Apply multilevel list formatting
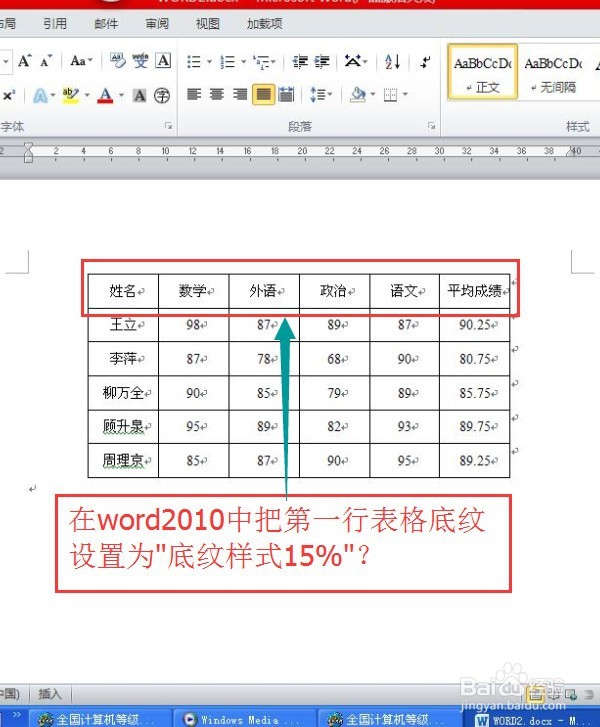 click(262, 62)
